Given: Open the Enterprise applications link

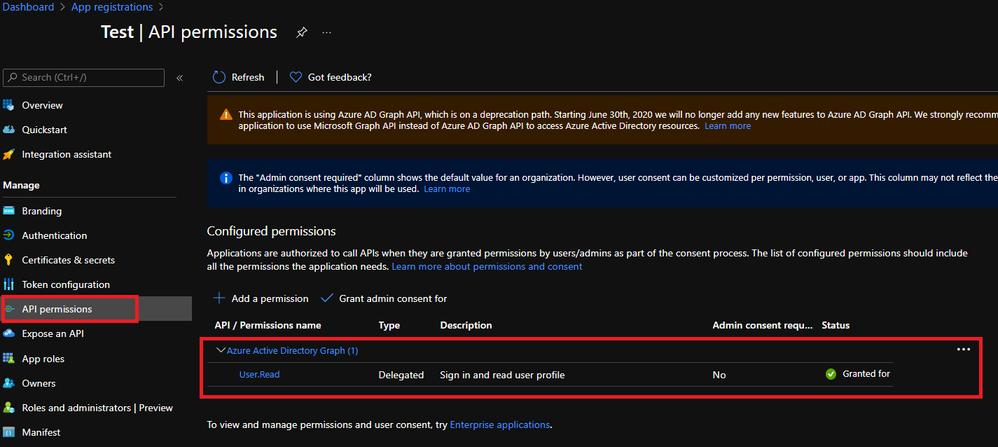Looking at the screenshot, I should pyautogui.click(x=500, y=424).
